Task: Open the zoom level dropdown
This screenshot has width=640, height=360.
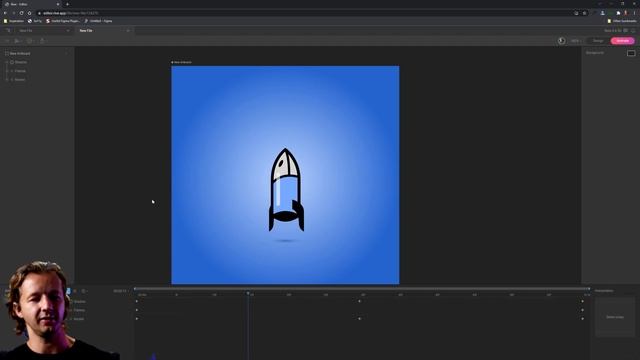Action: pos(576,41)
